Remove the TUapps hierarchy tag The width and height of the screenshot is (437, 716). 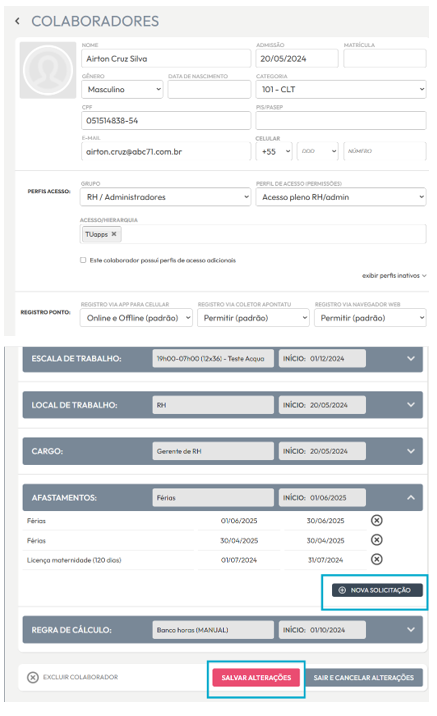click(x=114, y=234)
